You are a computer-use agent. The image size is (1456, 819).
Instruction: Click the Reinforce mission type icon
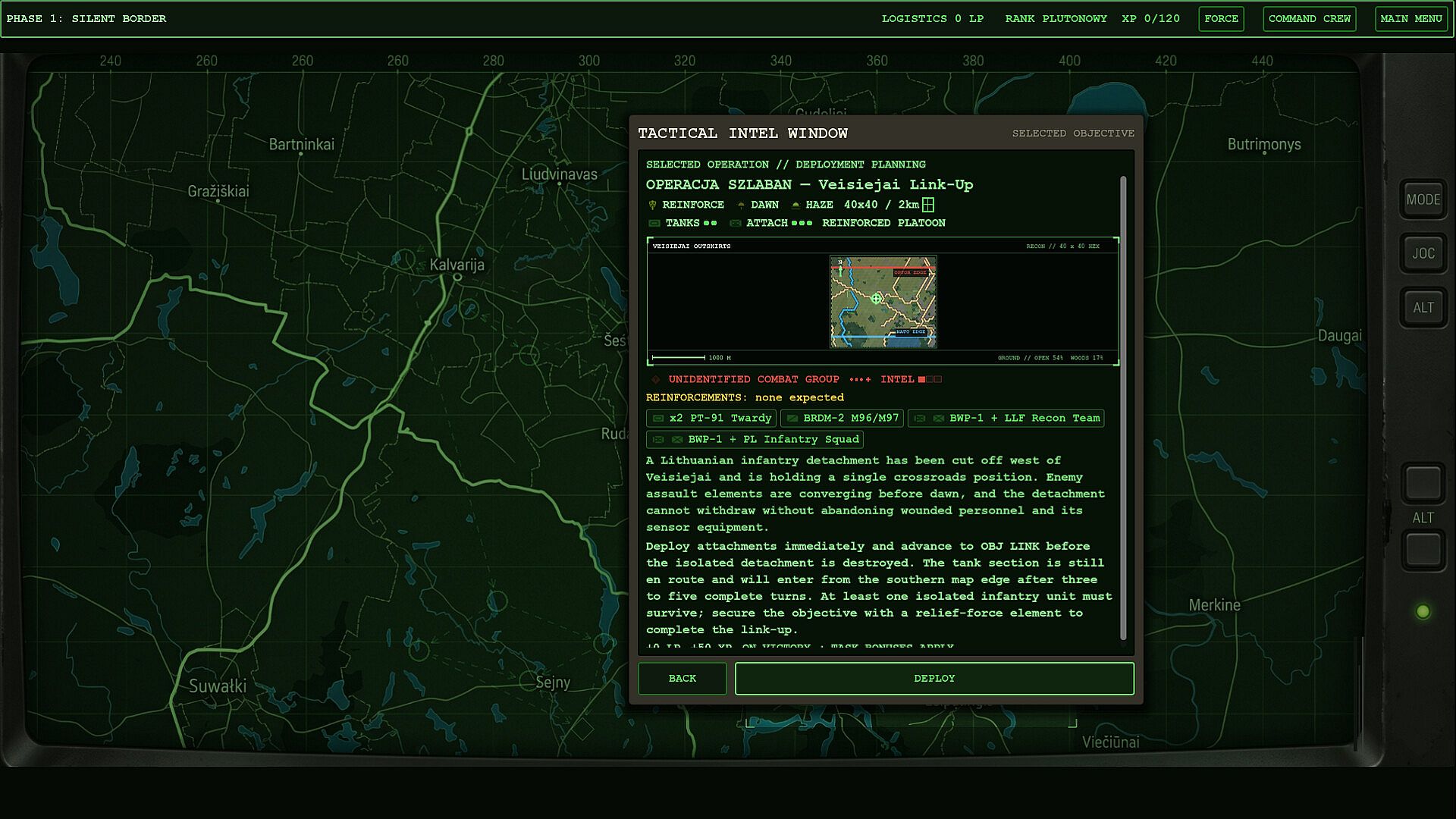coord(652,206)
